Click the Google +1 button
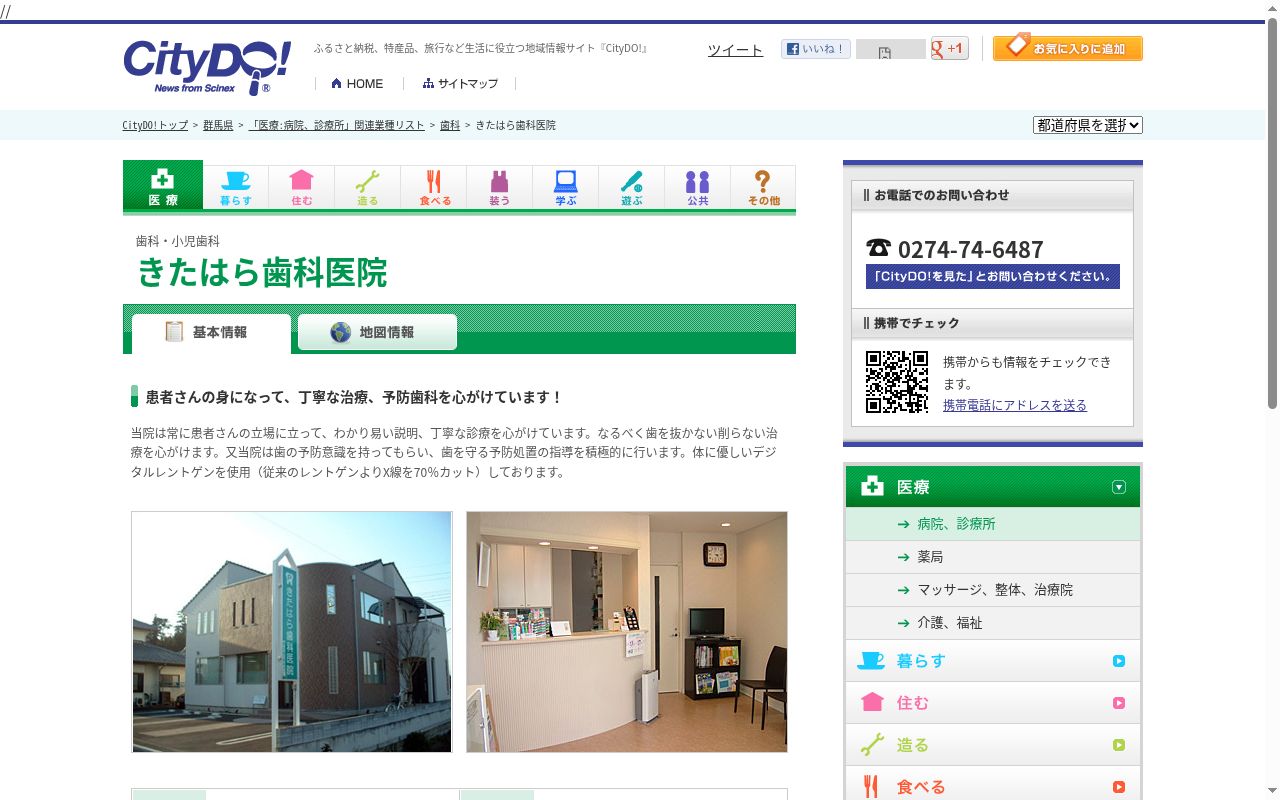 click(x=950, y=48)
